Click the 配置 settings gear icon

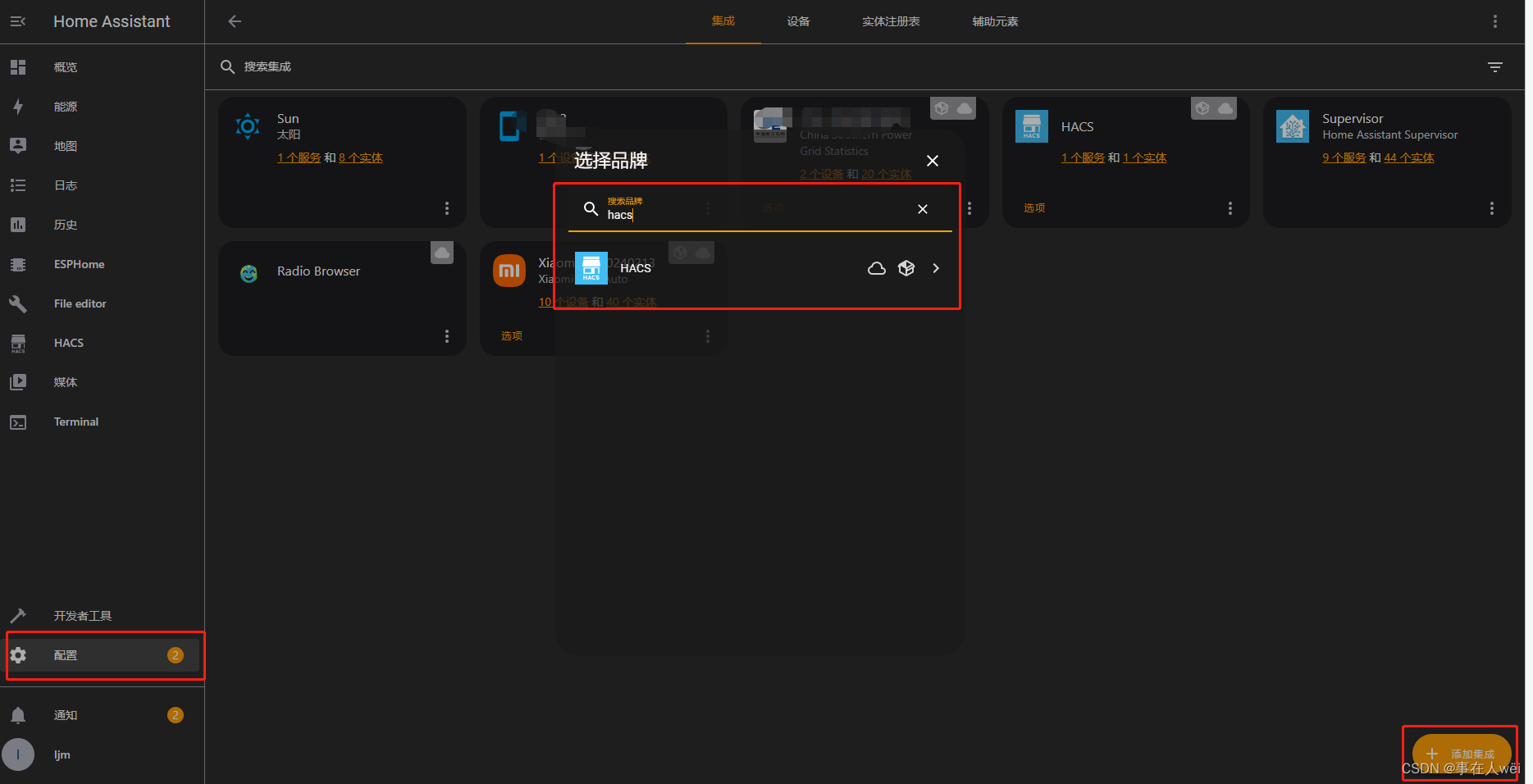[x=18, y=655]
